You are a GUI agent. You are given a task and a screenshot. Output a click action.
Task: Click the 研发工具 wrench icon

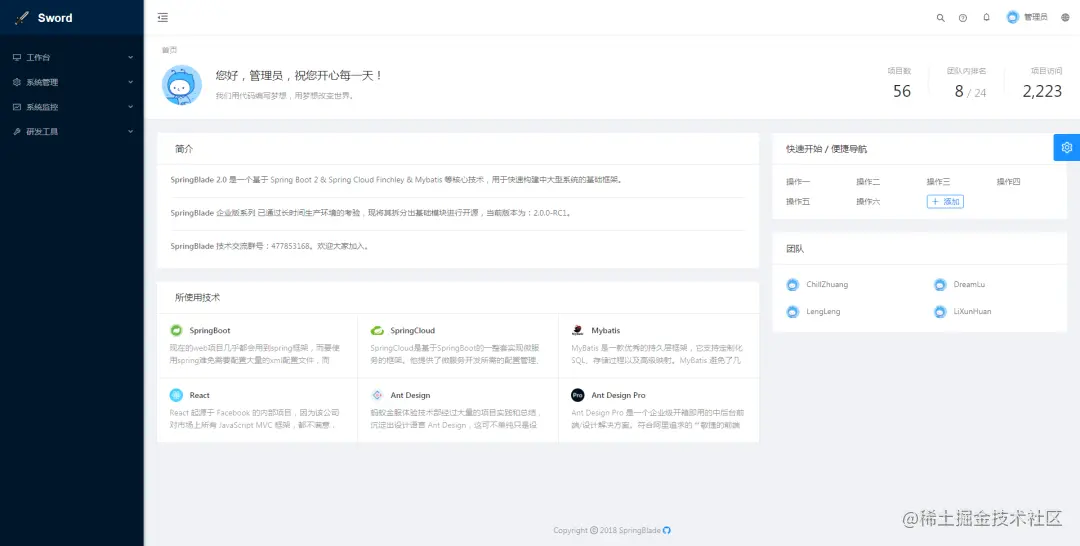pos(17,132)
